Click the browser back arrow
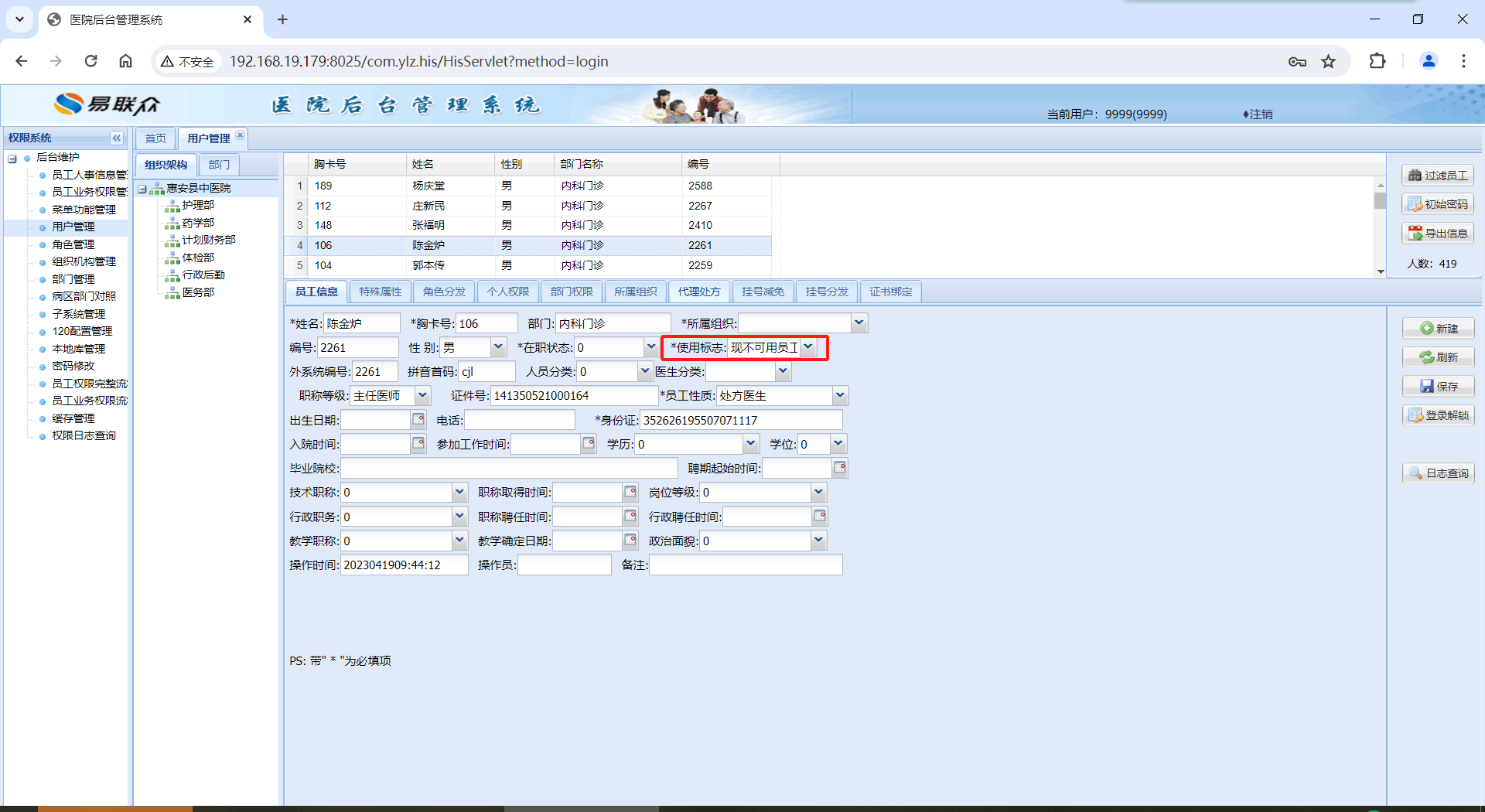Image resolution: width=1485 pixels, height=812 pixels. coord(22,61)
